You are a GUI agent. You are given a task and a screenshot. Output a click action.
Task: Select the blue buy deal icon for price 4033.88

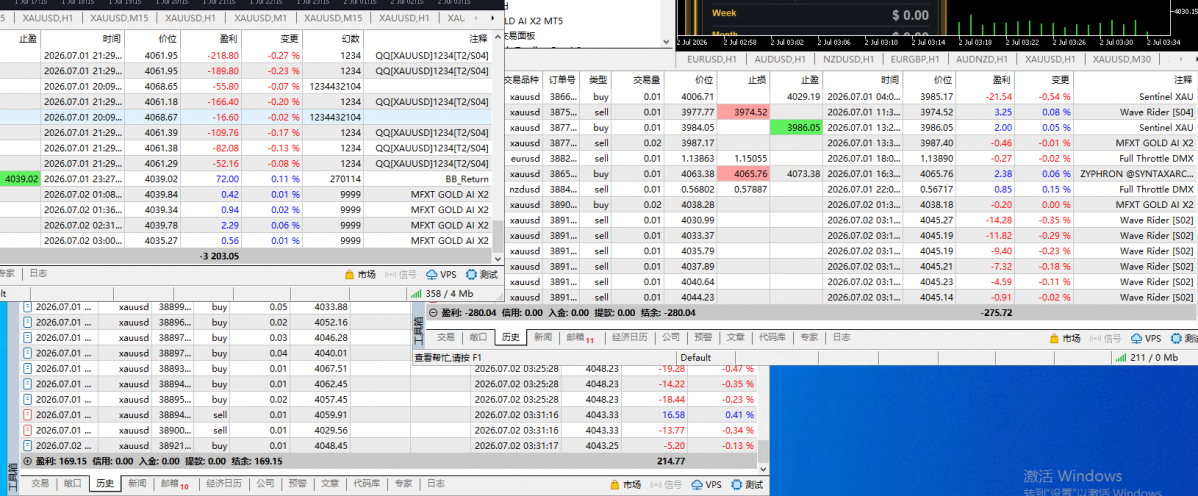point(28,306)
